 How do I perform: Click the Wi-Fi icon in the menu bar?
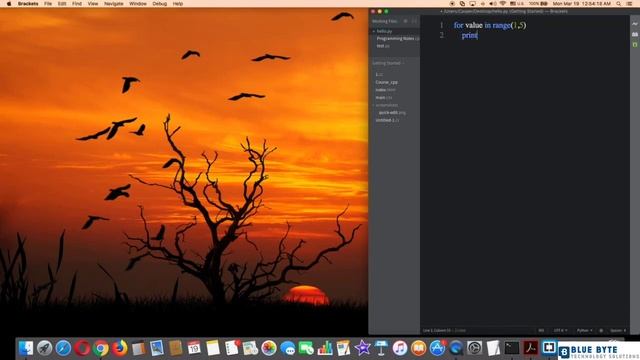coord(502,4)
